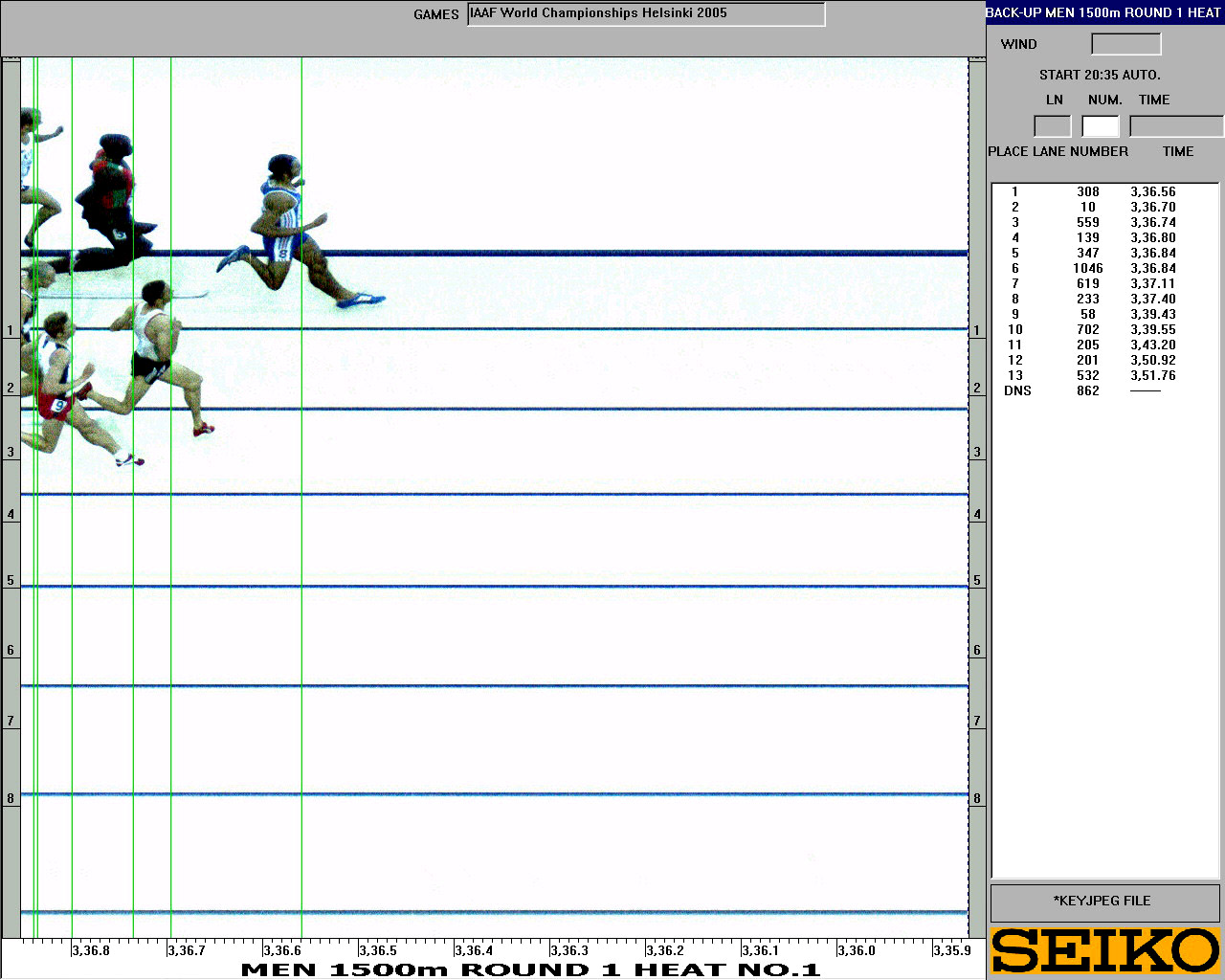Choose the 13th place row, number 532
Image resolution: width=1225 pixels, height=980 pixels.
coord(1088,375)
